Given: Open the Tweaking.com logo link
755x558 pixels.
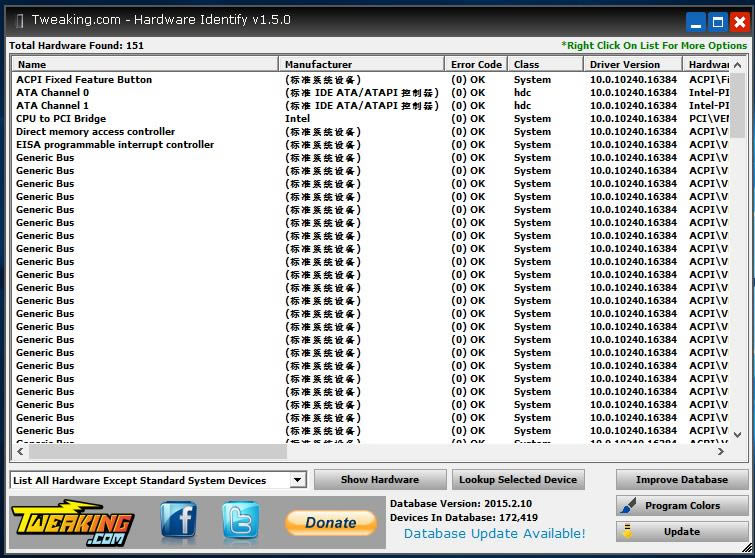Looking at the screenshot, I should coord(72,523).
